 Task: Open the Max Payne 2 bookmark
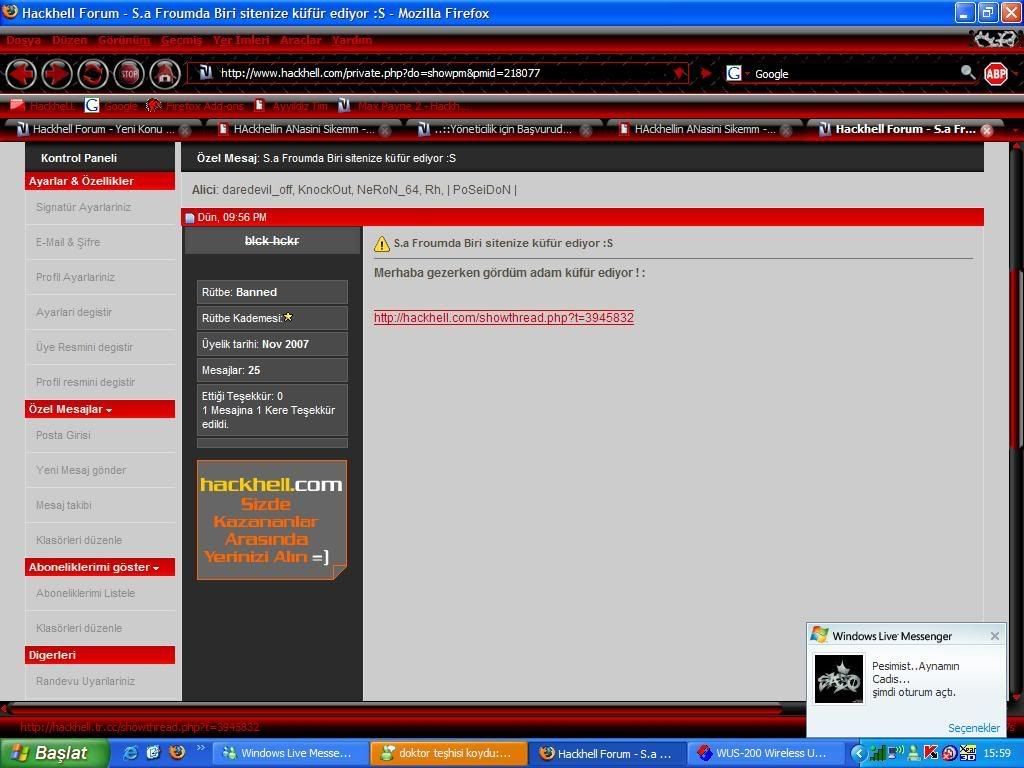pyautogui.click(x=400, y=106)
